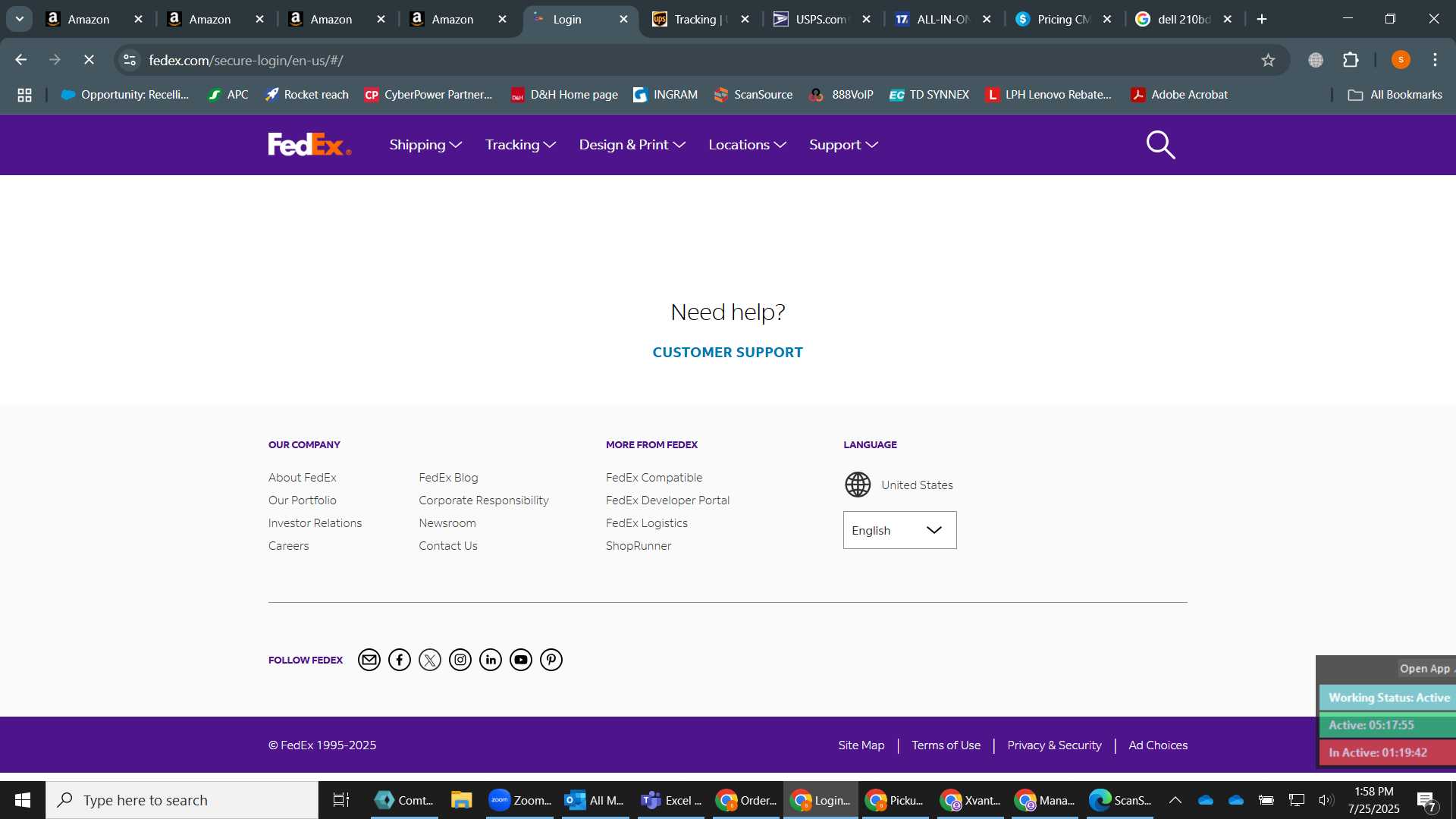1456x819 pixels.
Task: Open Task View on the taskbar
Action: 341,800
